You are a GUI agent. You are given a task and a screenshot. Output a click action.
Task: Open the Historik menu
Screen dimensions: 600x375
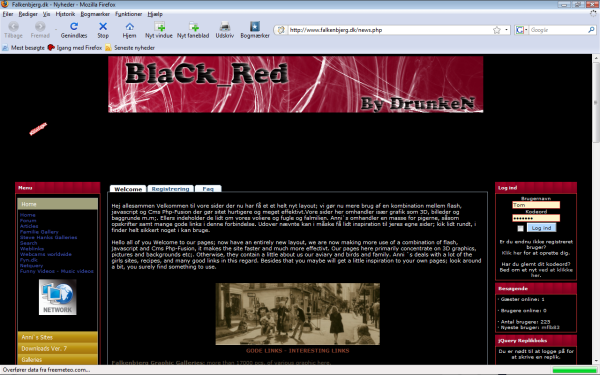point(65,14)
